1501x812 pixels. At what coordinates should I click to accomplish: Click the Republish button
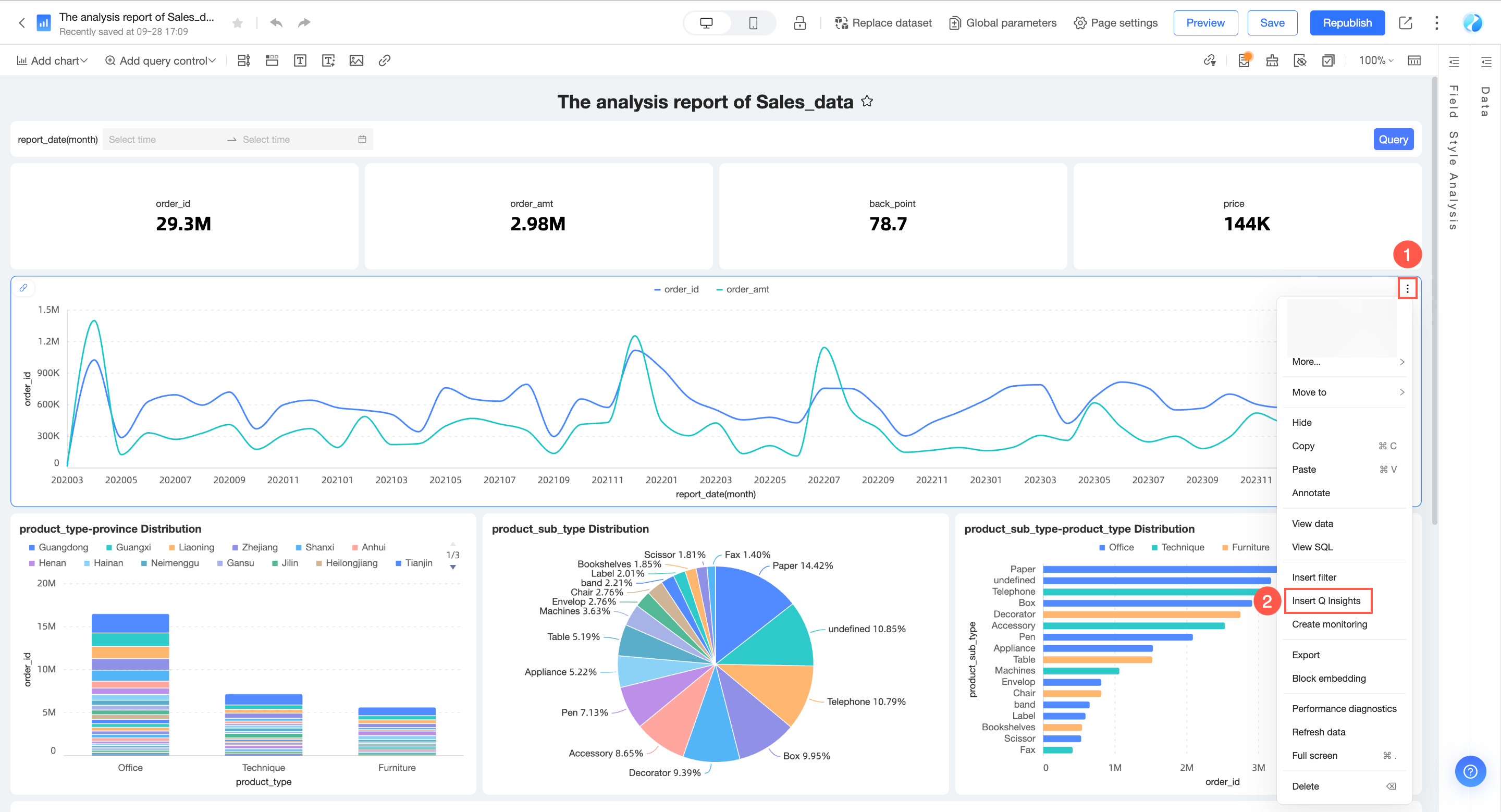click(1347, 23)
